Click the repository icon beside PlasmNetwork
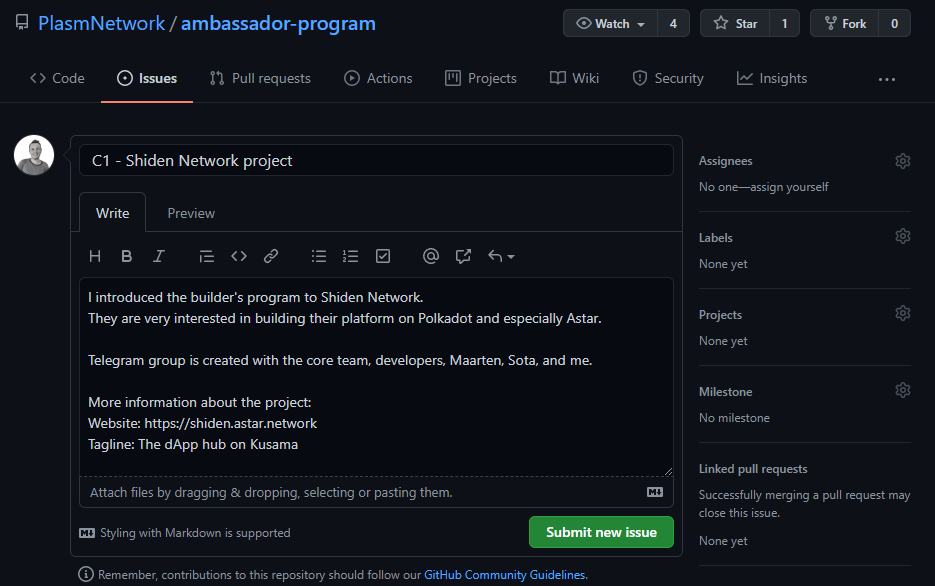This screenshot has height=586, width=935. click(22, 23)
